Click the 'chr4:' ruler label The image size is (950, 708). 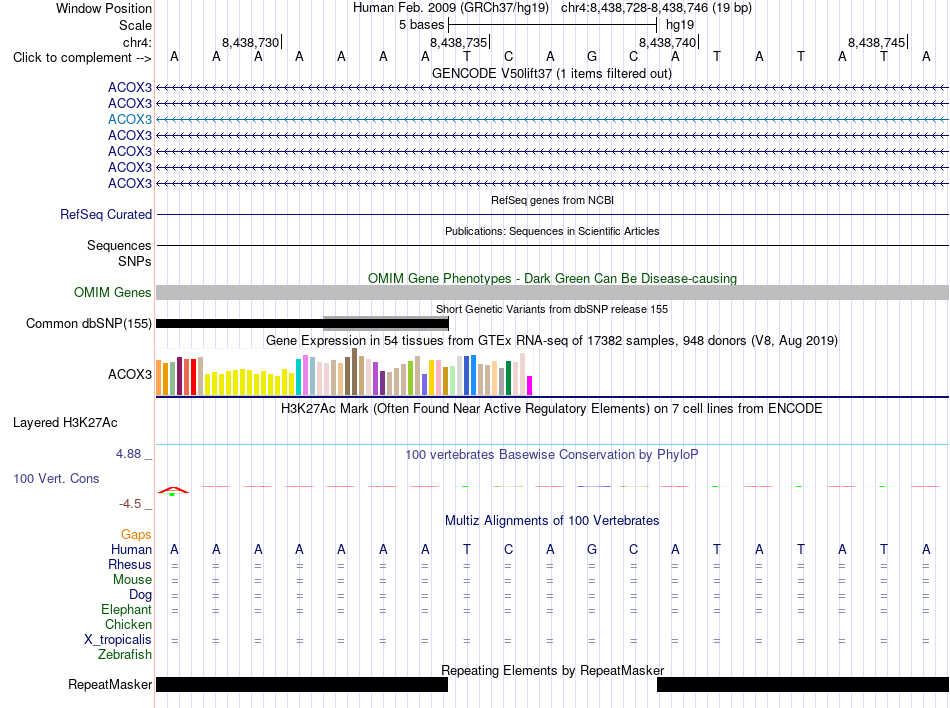click(137, 42)
